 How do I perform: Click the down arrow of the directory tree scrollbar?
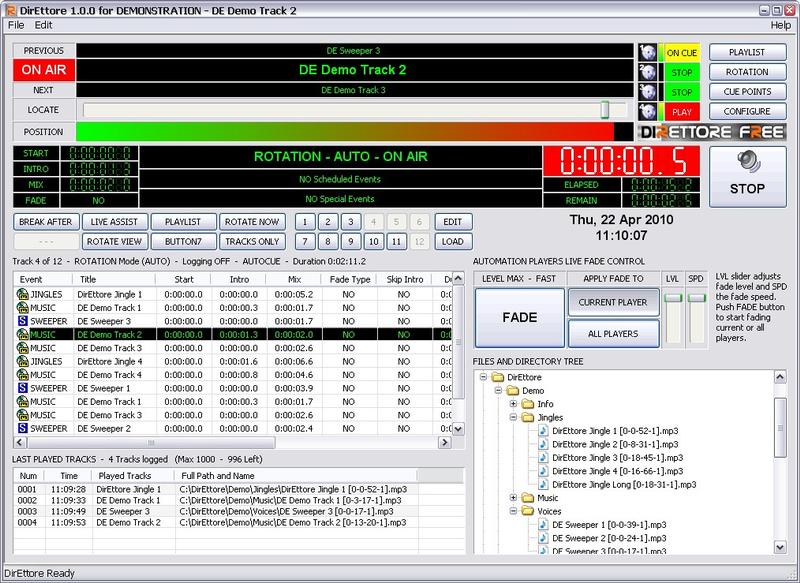(x=780, y=547)
